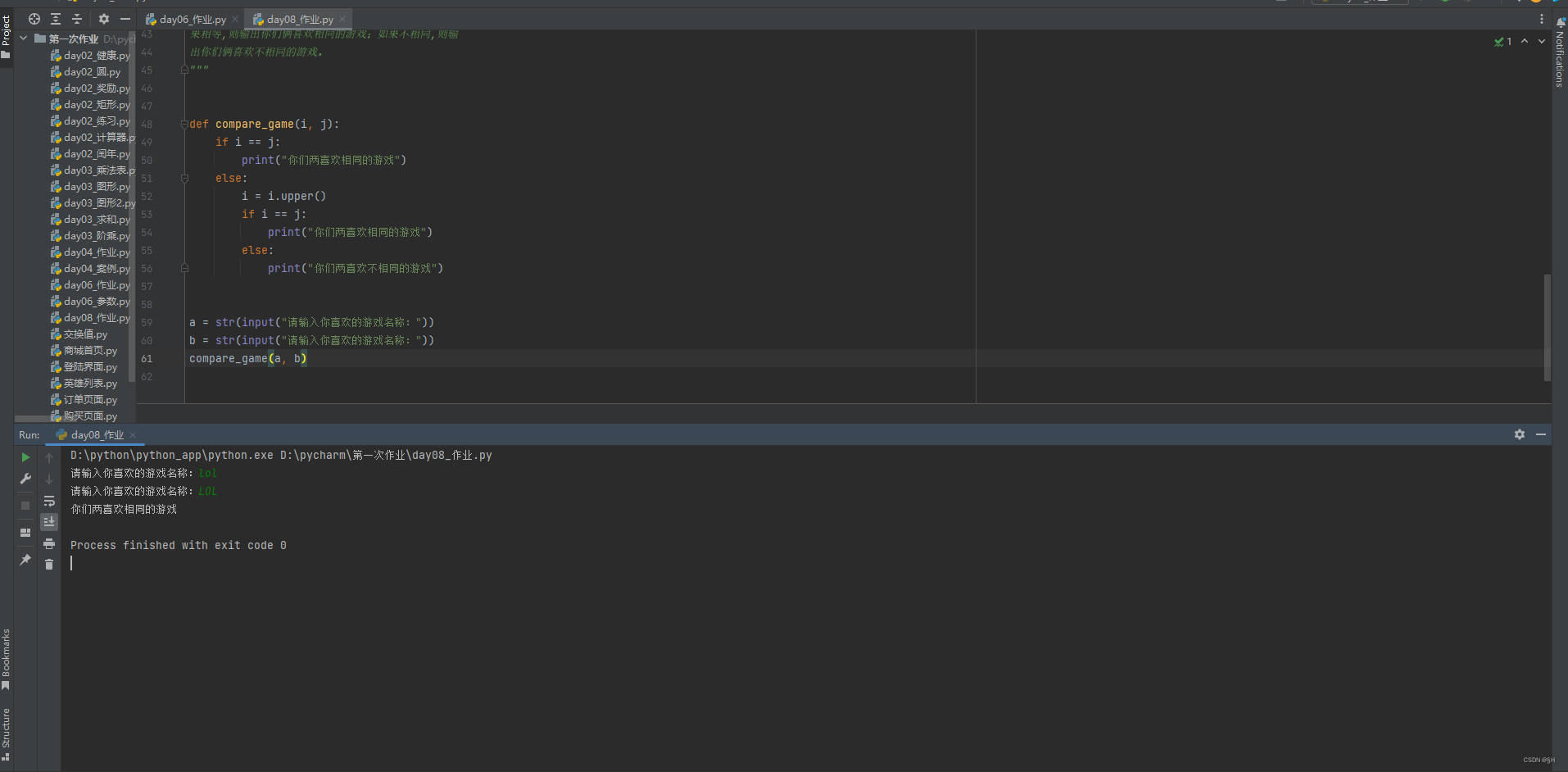Select day08_作业.py in project tree
Screen dimensions: 1568x772
(90, 318)
